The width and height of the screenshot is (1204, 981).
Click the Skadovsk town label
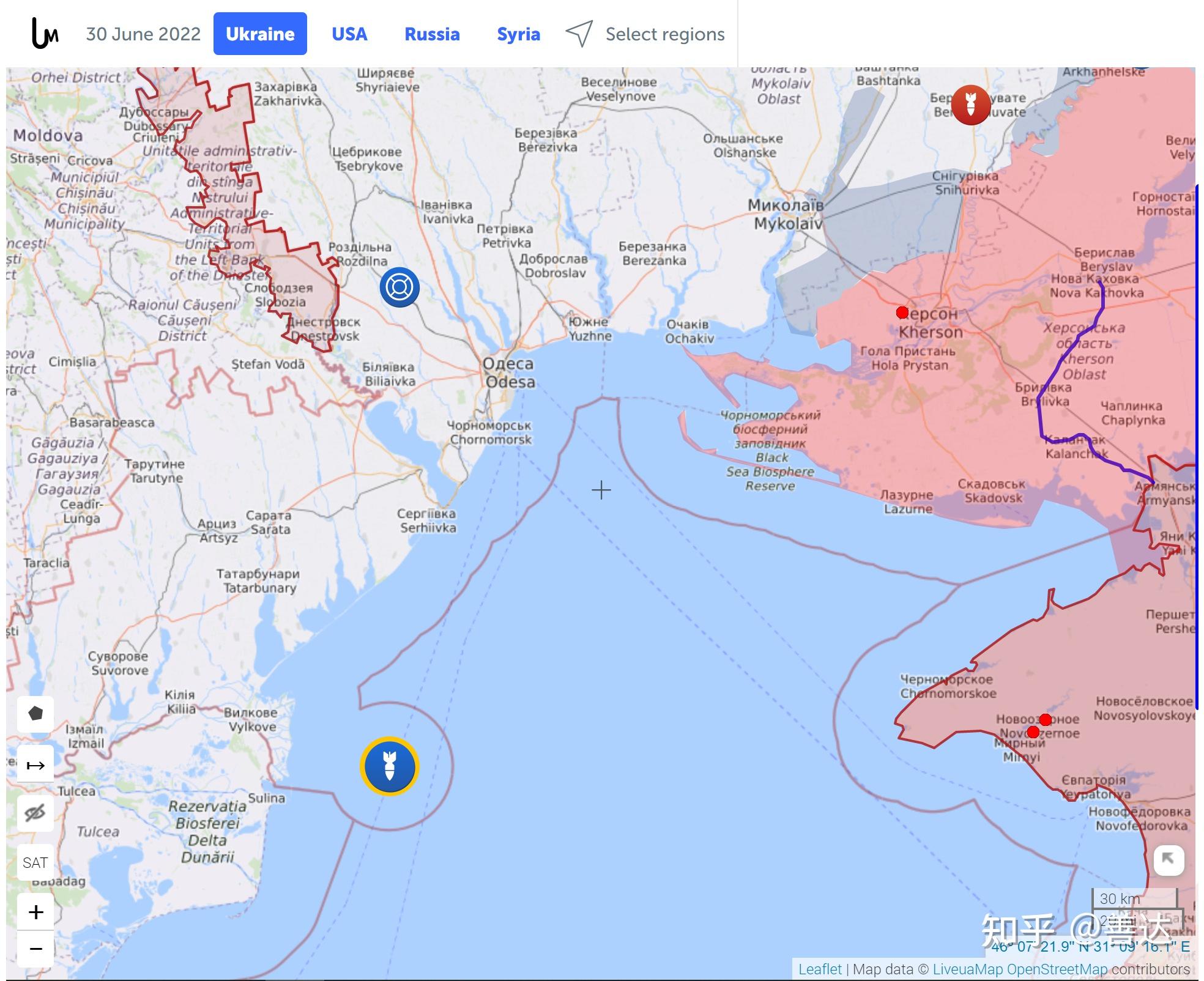992,491
